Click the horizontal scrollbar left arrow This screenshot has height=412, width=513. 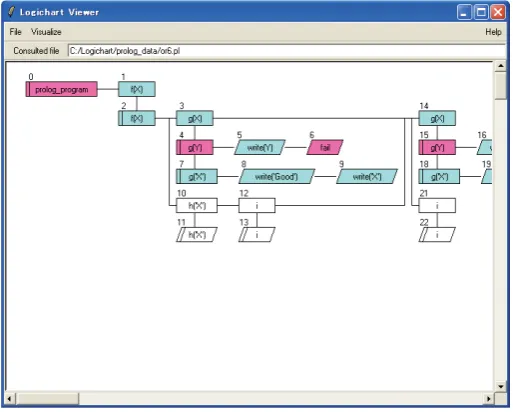click(x=10, y=399)
